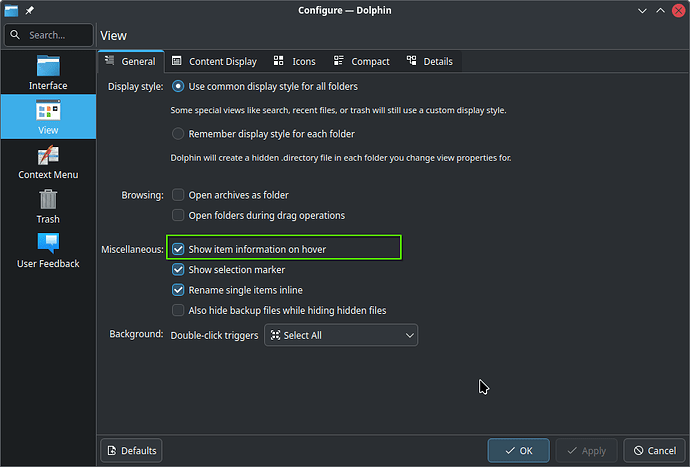Click the hidden .directory file explanation text
Viewport: 690px width, 467px height.
341,158
